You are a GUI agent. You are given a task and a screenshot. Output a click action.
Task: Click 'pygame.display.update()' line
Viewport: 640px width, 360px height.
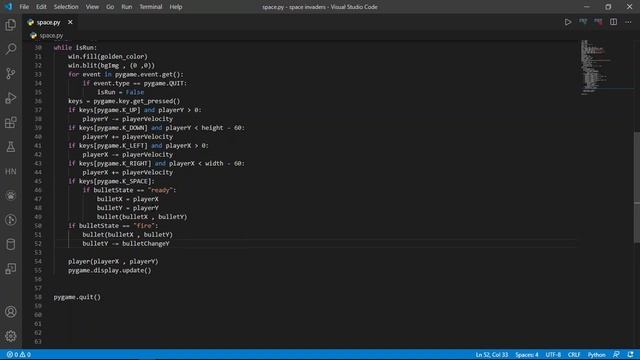[109, 270]
